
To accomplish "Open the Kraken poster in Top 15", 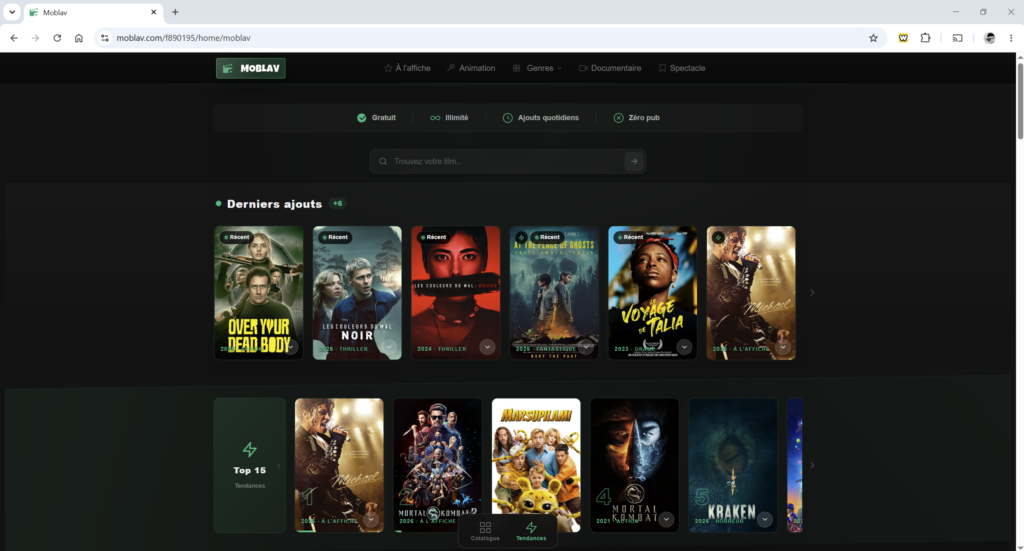I will [x=733, y=465].
